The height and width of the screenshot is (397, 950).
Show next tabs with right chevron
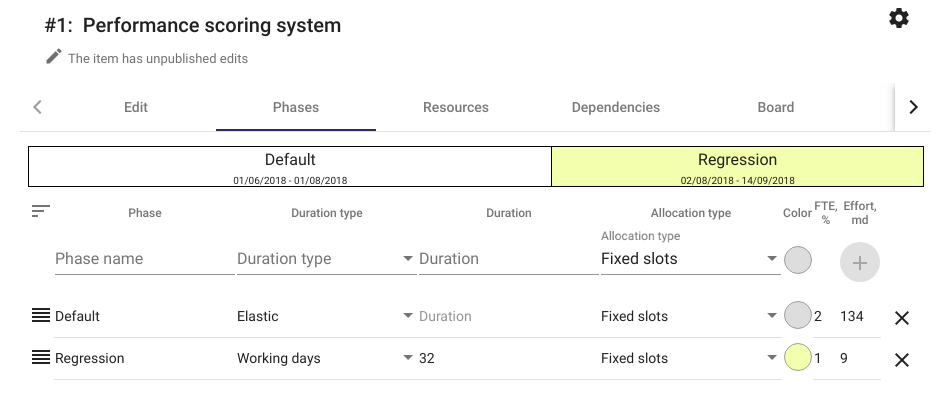pyautogui.click(x=913, y=107)
